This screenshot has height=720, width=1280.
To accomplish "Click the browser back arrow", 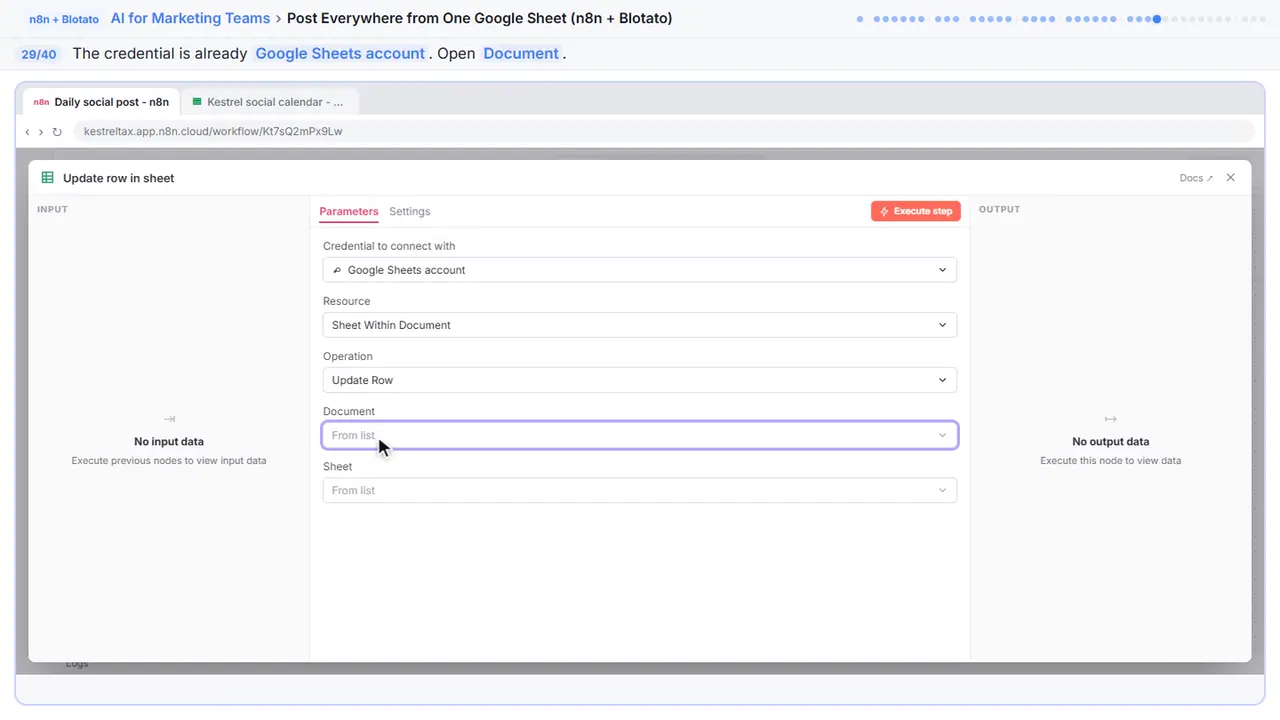I will pyautogui.click(x=27, y=131).
